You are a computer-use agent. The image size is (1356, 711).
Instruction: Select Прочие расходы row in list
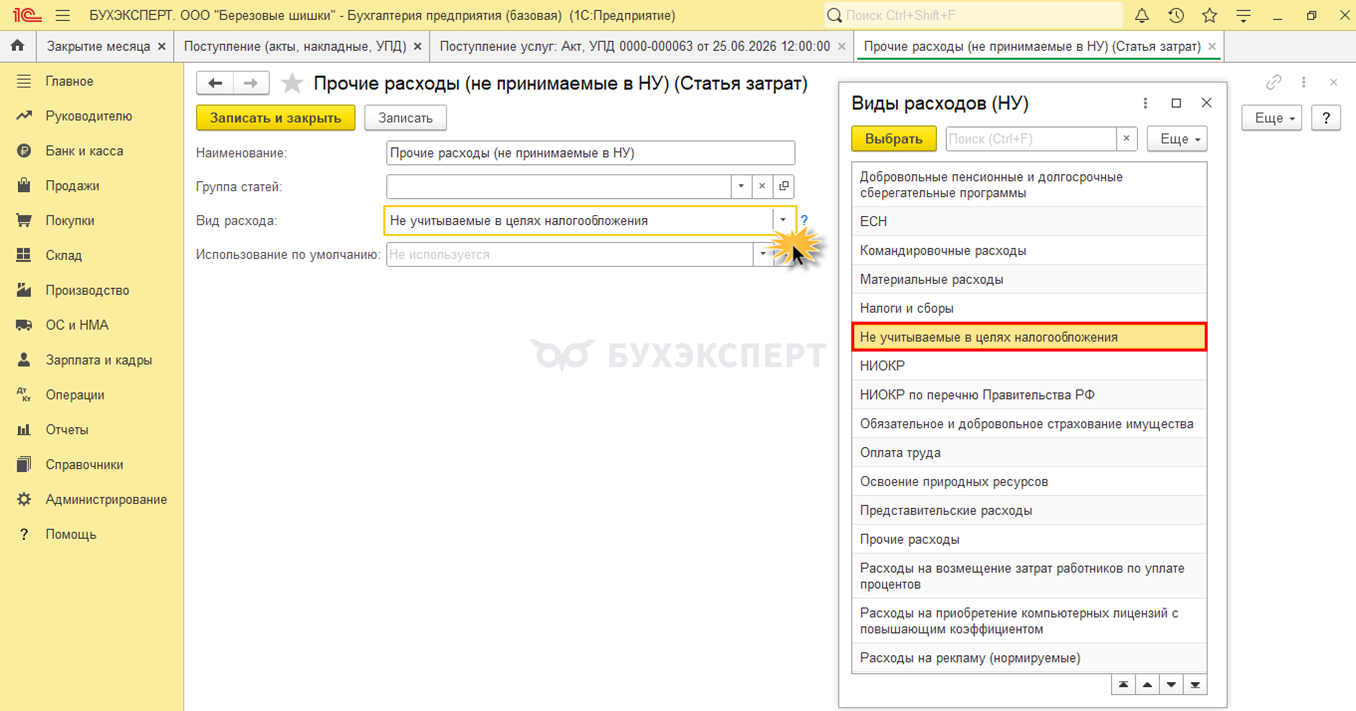tap(1030, 540)
